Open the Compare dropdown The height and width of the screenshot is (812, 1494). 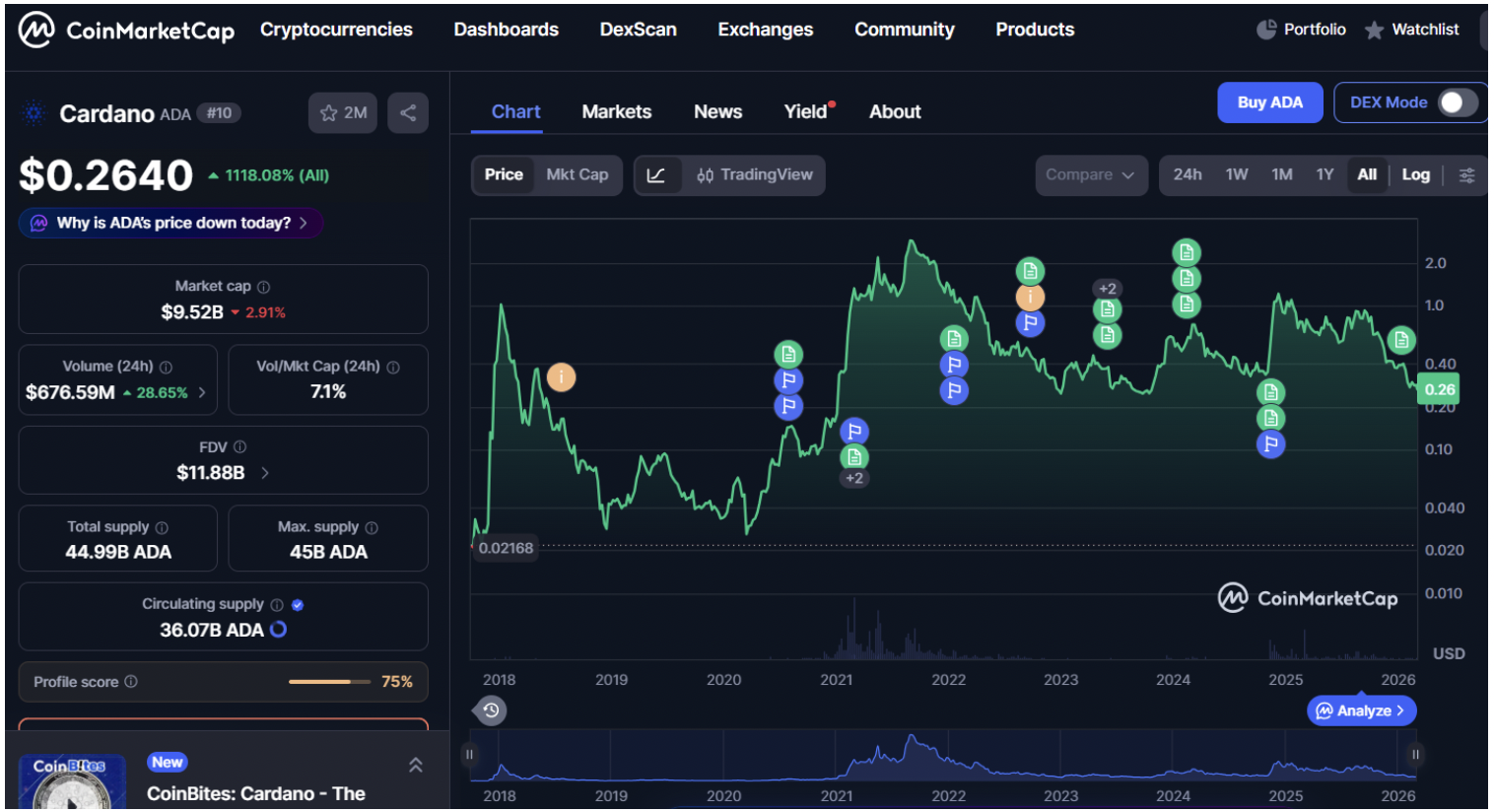point(1091,174)
